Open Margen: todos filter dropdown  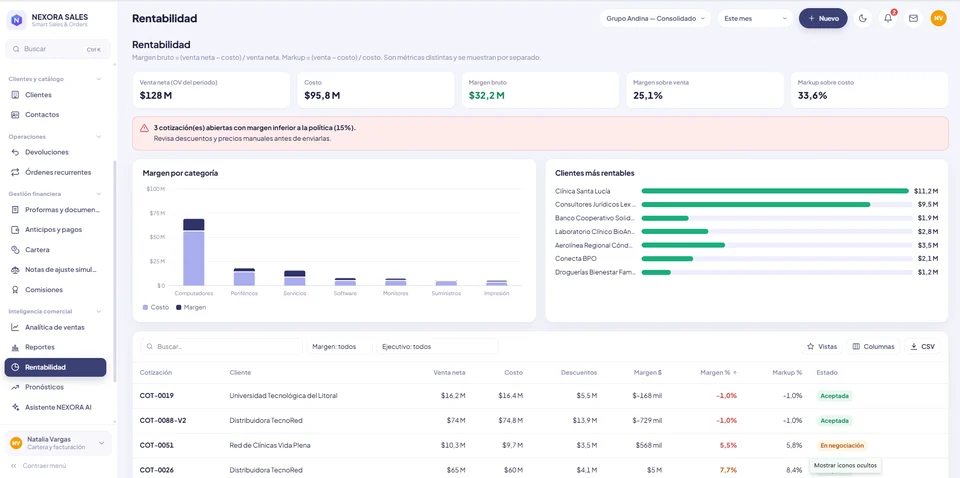pyautogui.click(x=339, y=346)
